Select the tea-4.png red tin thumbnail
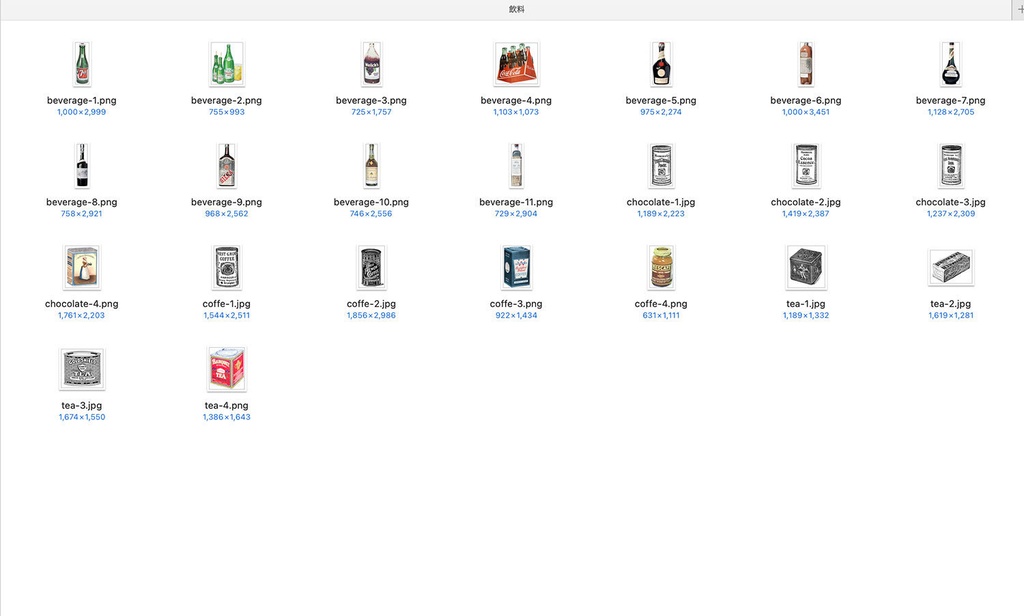Viewport: 1024px width, 616px height. pyautogui.click(x=227, y=369)
